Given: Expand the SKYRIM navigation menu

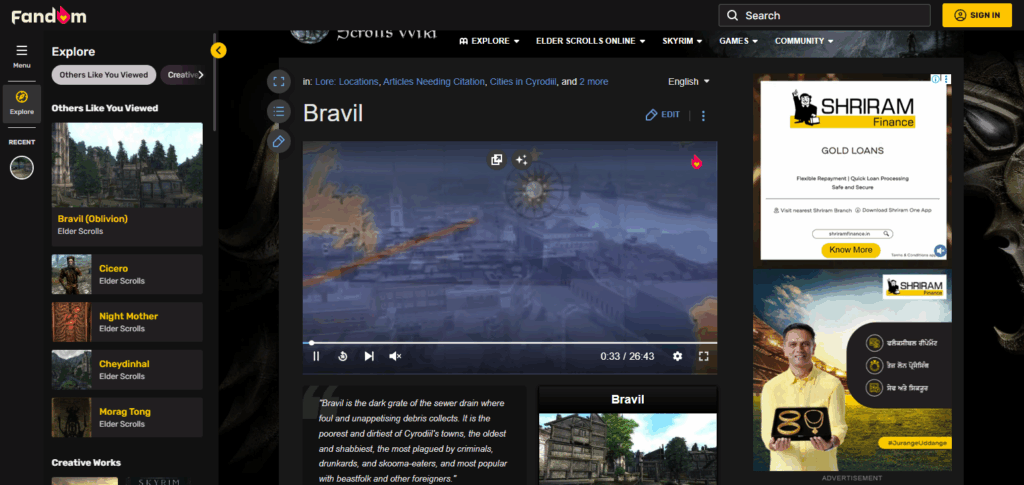Looking at the screenshot, I should pos(682,40).
